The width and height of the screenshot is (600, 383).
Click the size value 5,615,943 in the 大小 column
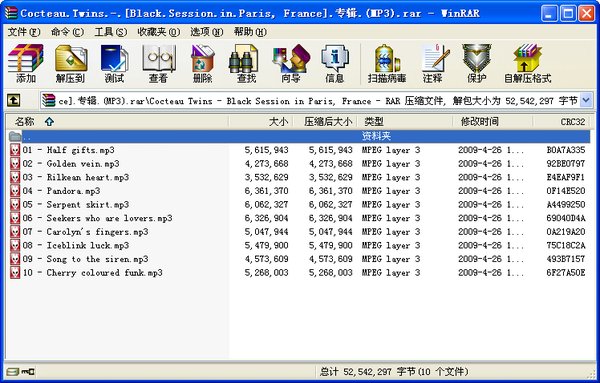266,150
